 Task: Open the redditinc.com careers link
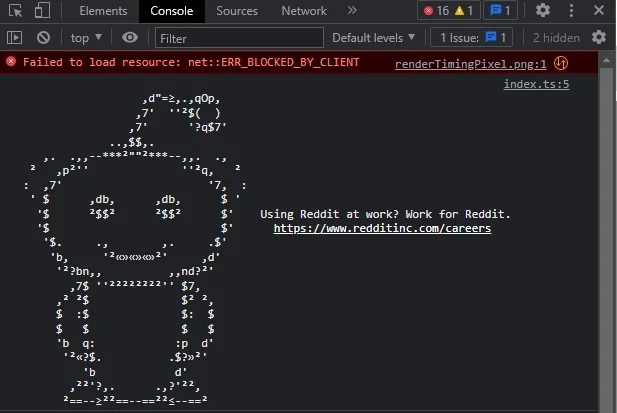point(382,229)
